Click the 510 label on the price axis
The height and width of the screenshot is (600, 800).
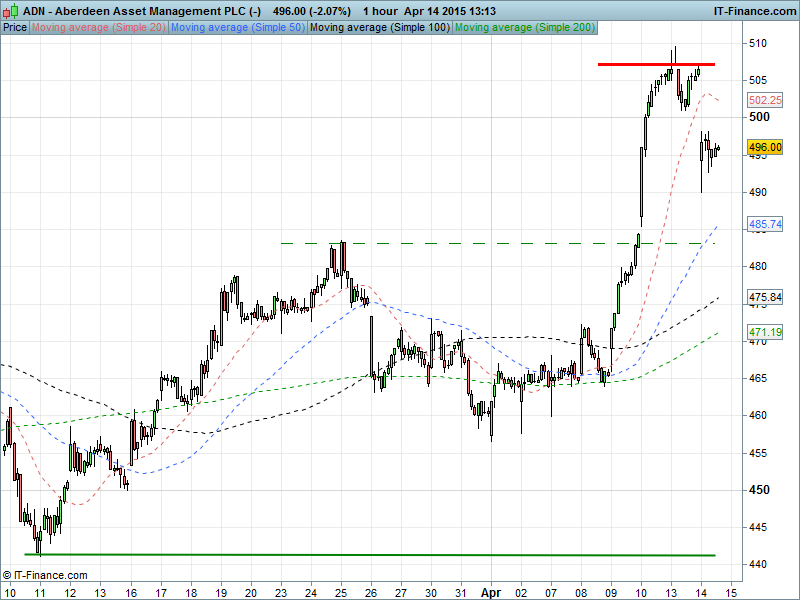point(759,44)
